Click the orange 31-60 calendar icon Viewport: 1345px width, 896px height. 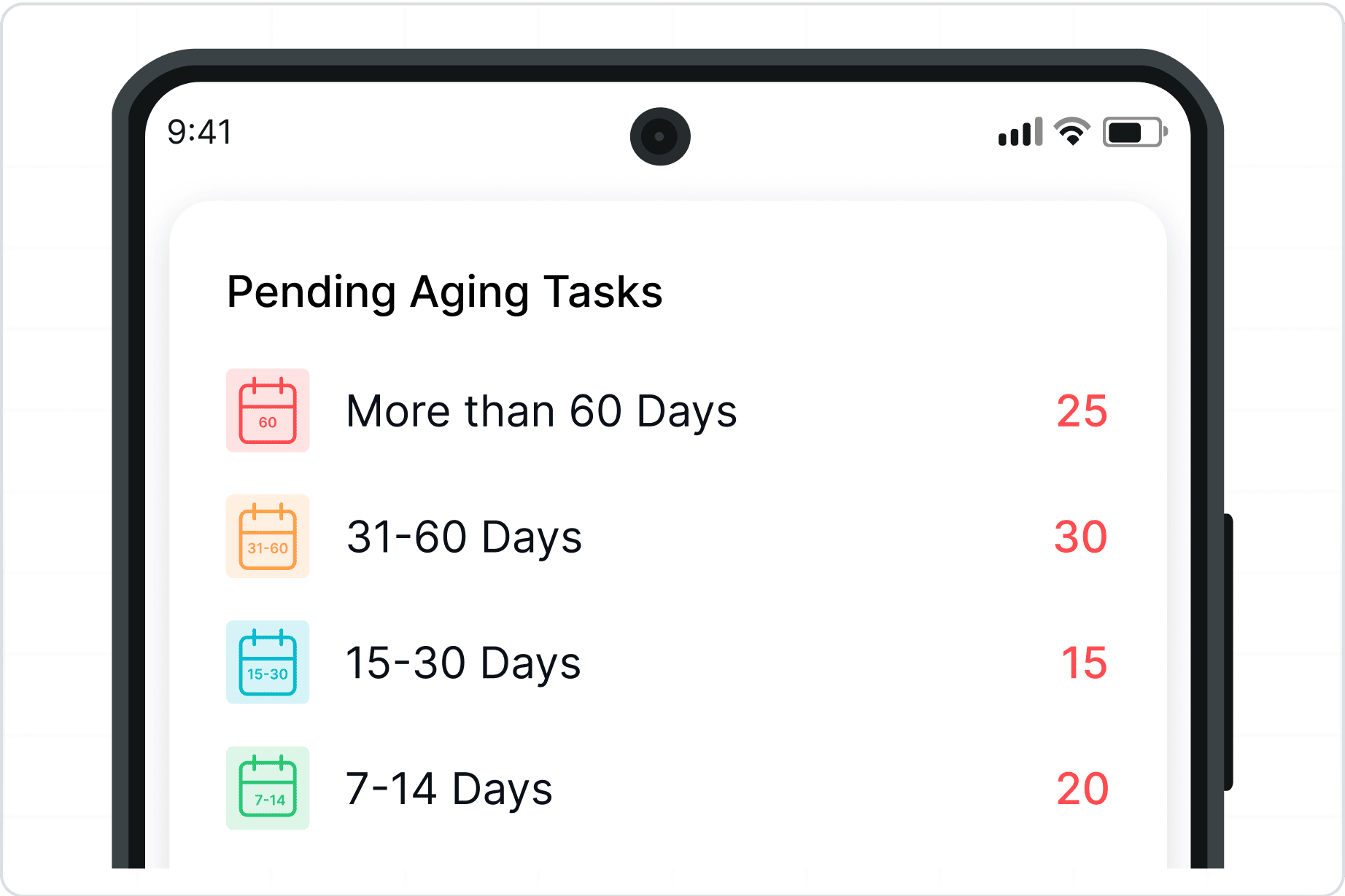pos(268,537)
